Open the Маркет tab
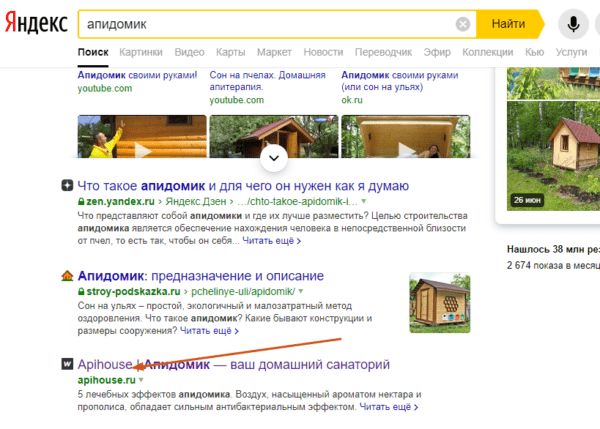The height and width of the screenshot is (429, 600). [x=274, y=52]
